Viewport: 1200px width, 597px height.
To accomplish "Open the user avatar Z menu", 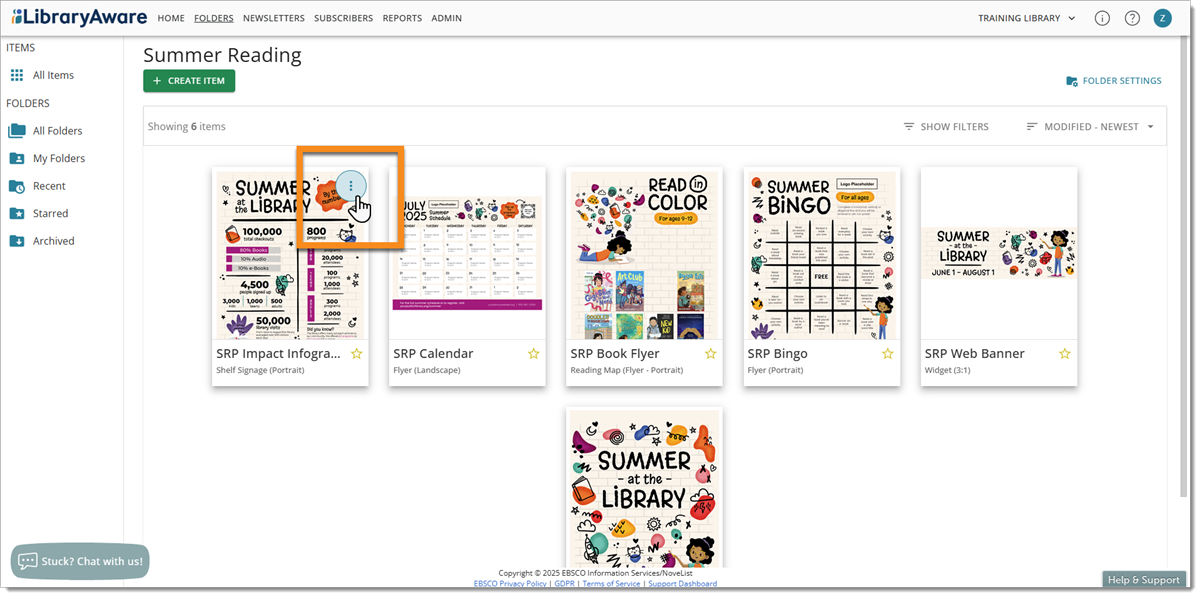I will (x=1162, y=18).
